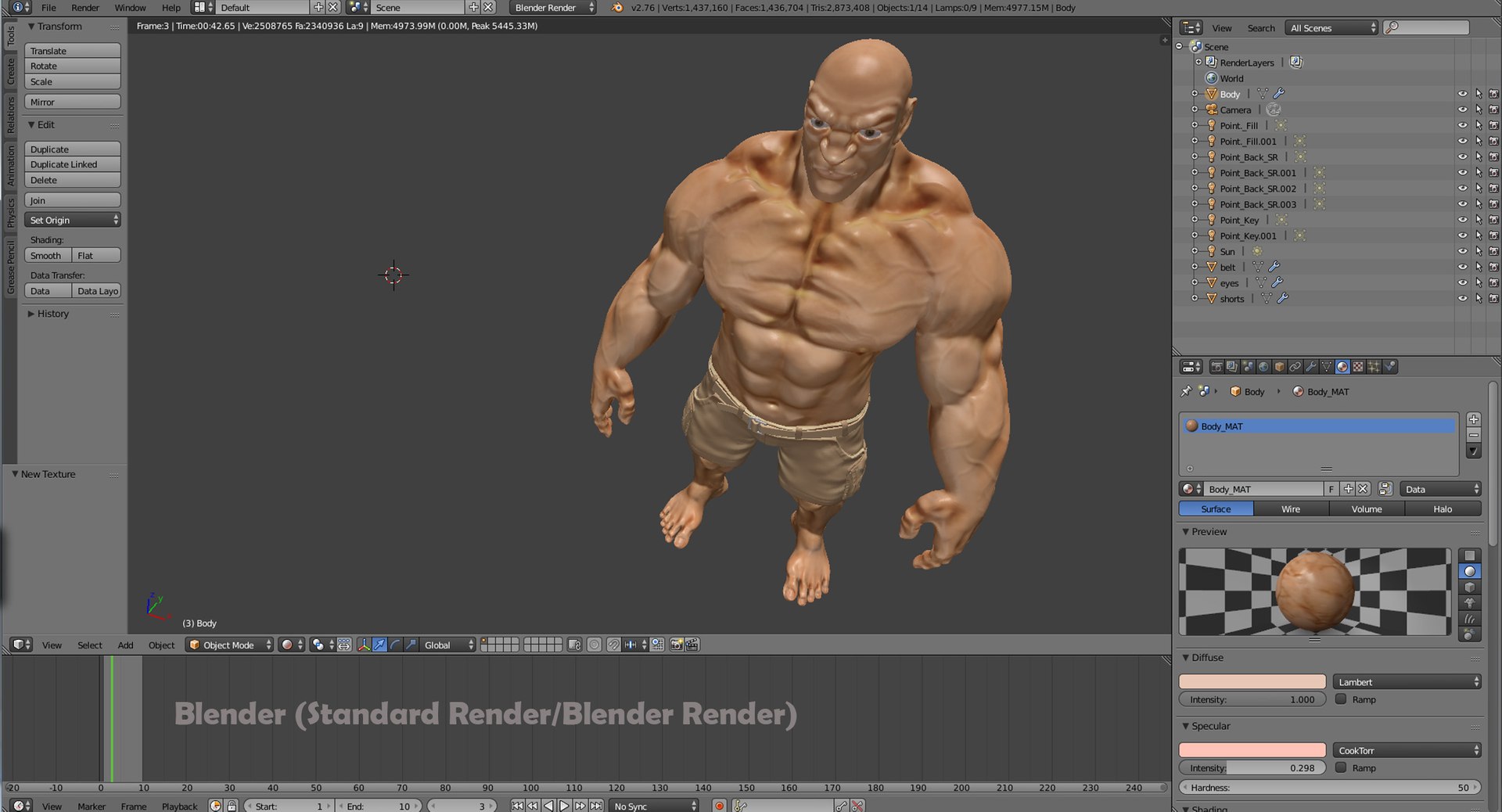The image size is (1502, 812).
Task: Enable the Specular Ramp checkbox
Action: pos(1341,768)
